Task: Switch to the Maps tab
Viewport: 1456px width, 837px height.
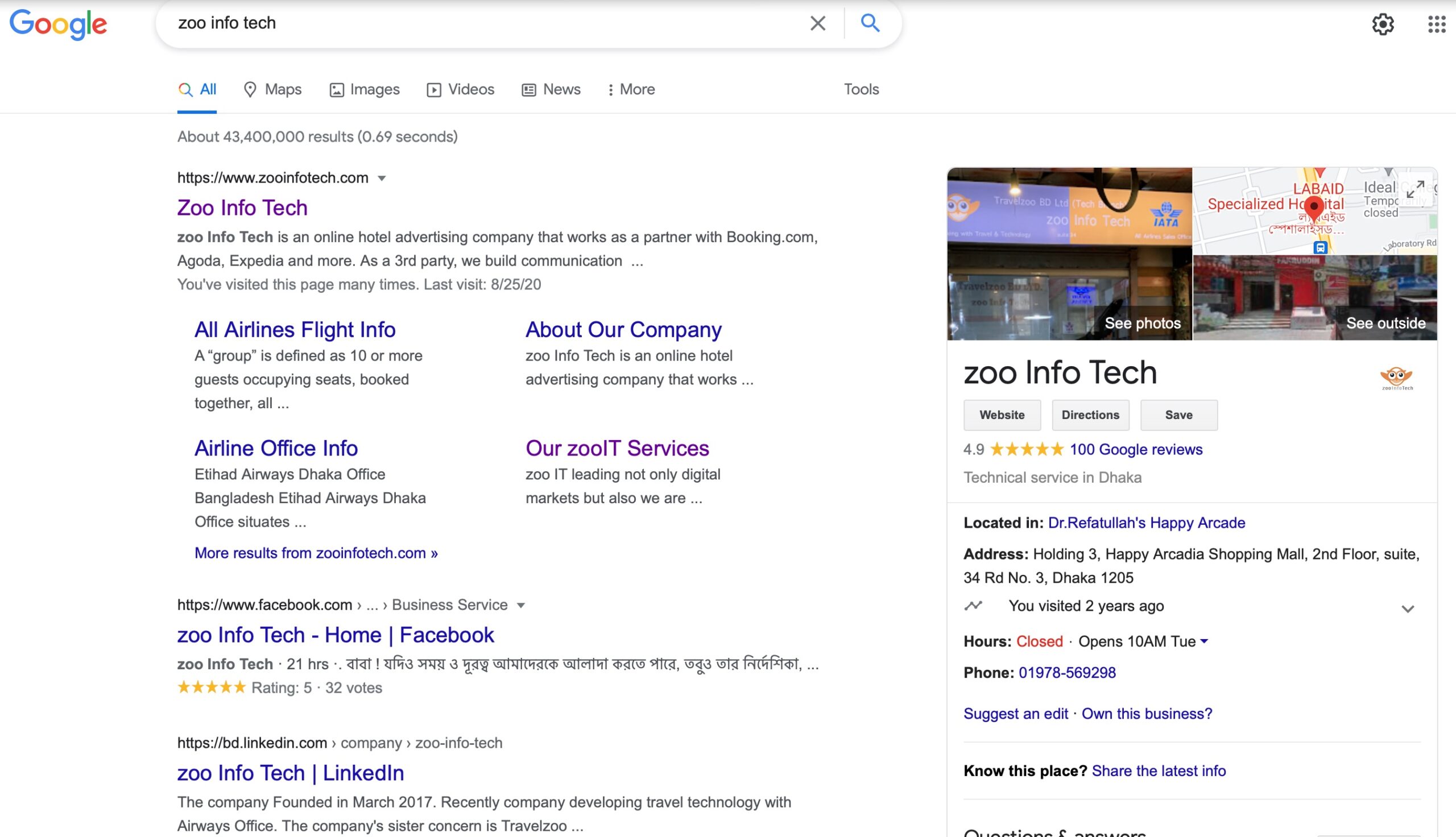Action: coord(272,90)
